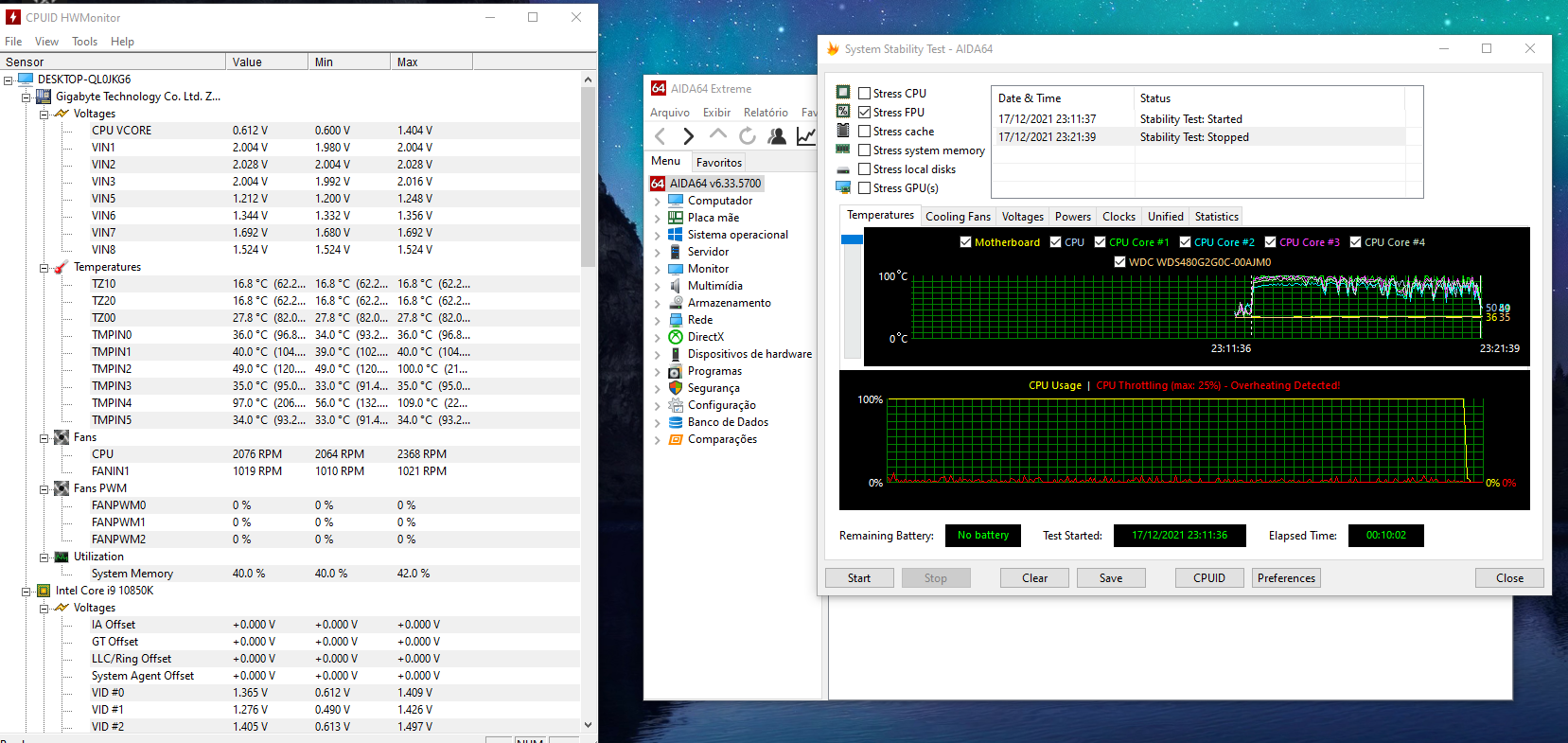This screenshot has height=743, width=1568.
Task: Collapse the Fans PWM node
Action: 44,488
